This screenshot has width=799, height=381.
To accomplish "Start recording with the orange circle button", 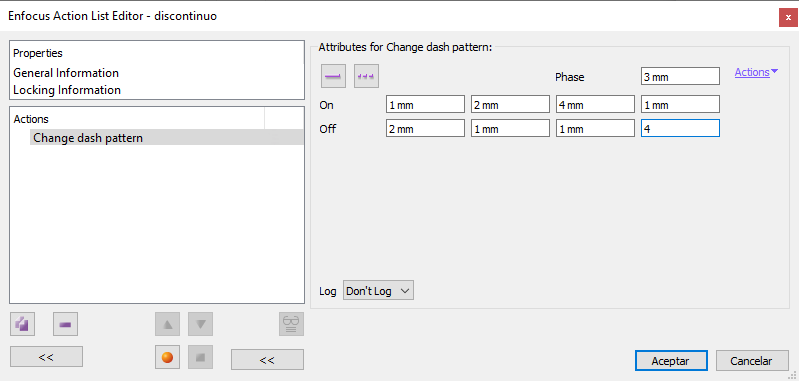I will (x=167, y=357).
